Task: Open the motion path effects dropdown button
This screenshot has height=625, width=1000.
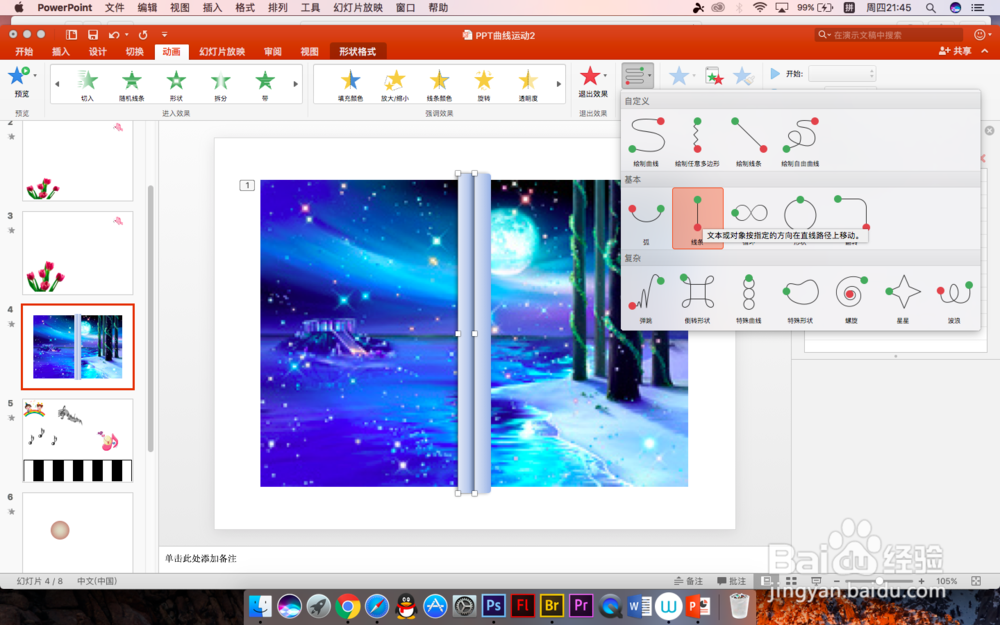Action: pyautogui.click(x=638, y=76)
